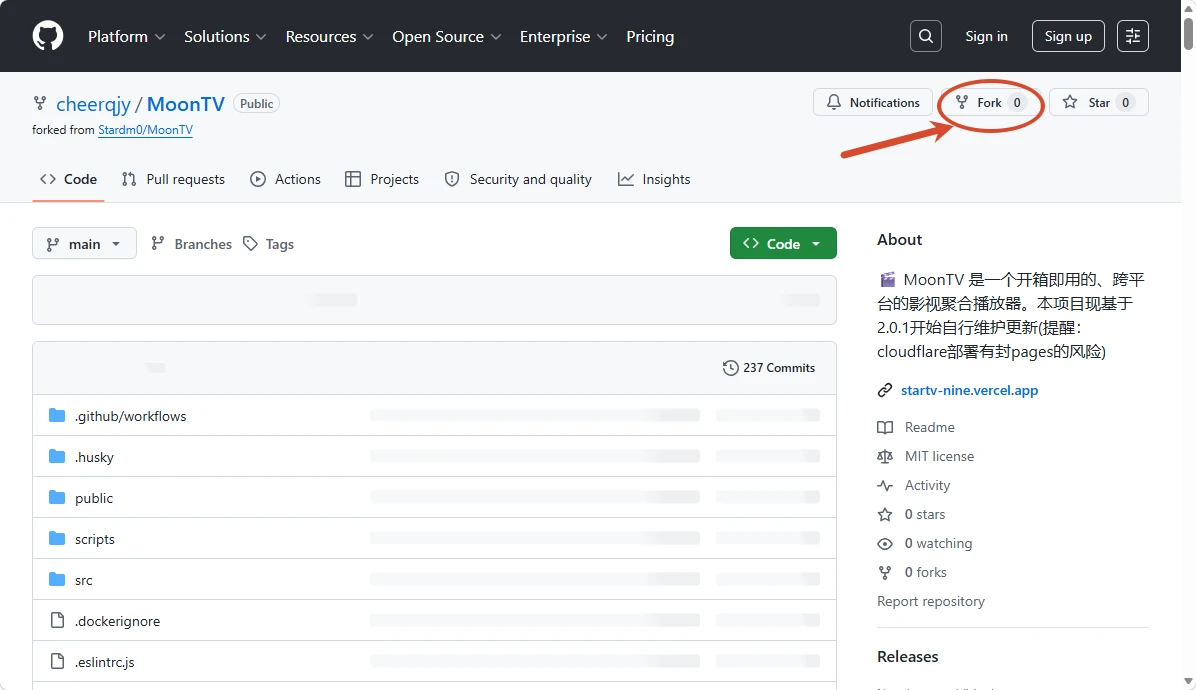This screenshot has height=690, width=1196.
Task: Open the green Code dropdown button
Action: (x=783, y=243)
